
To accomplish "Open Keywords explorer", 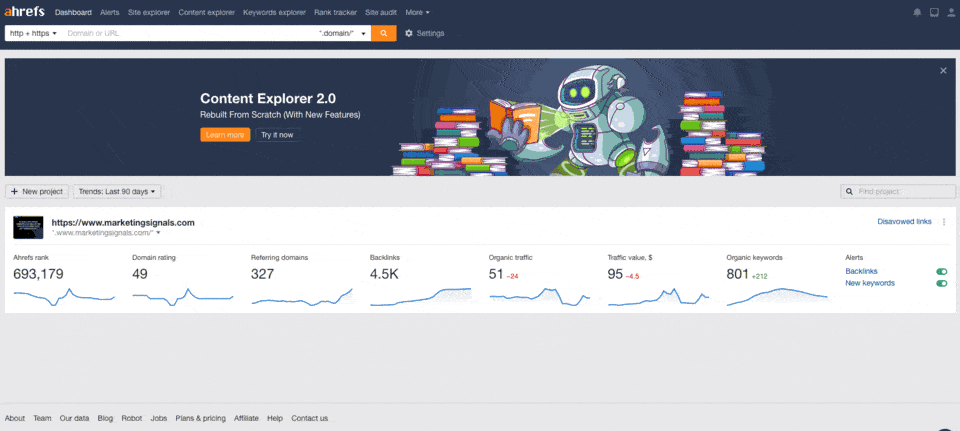I will 274,12.
